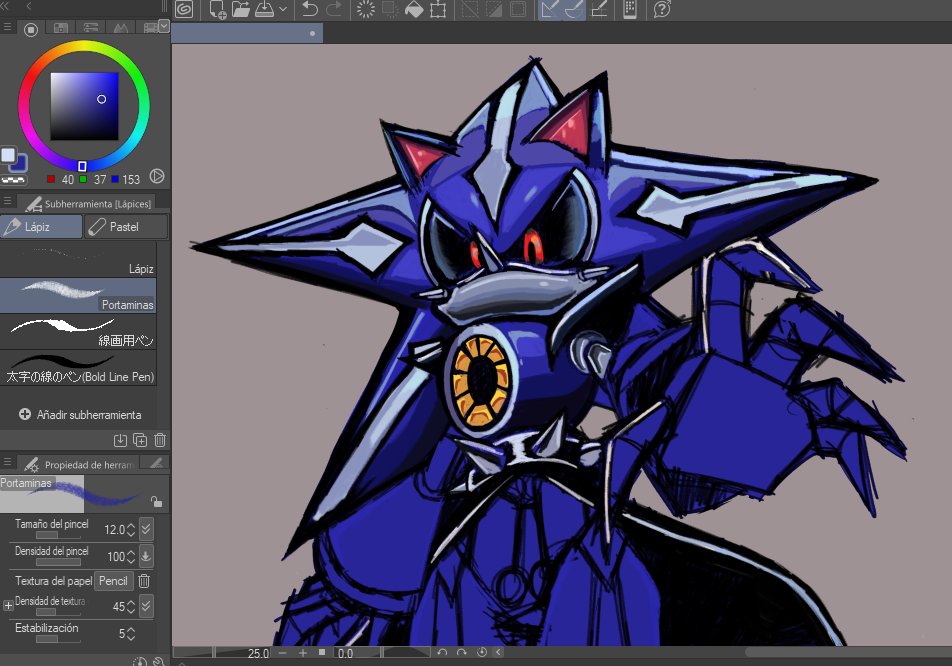Viewport: 952px width, 666px height.
Task: Click the Deselect icon
Action: tap(469, 9)
